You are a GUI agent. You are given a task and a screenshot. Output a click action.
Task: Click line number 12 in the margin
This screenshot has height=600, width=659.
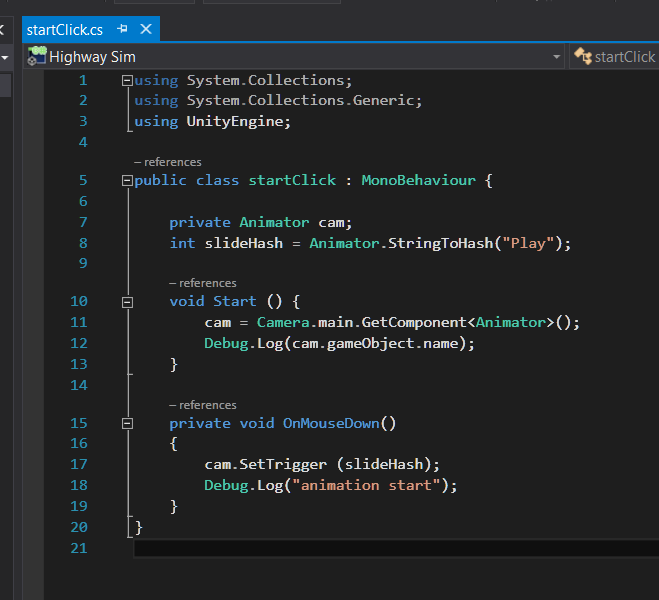pyautogui.click(x=79, y=343)
